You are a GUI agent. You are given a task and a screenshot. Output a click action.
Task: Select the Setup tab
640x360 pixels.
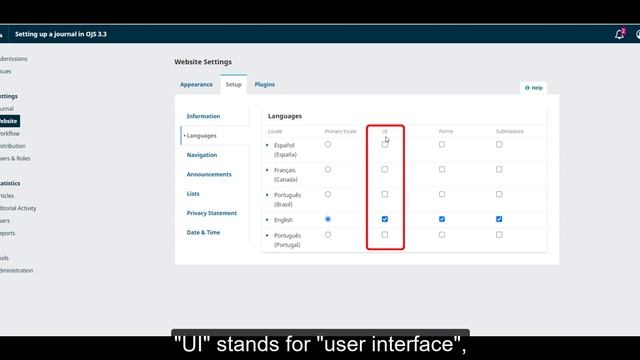(233, 84)
